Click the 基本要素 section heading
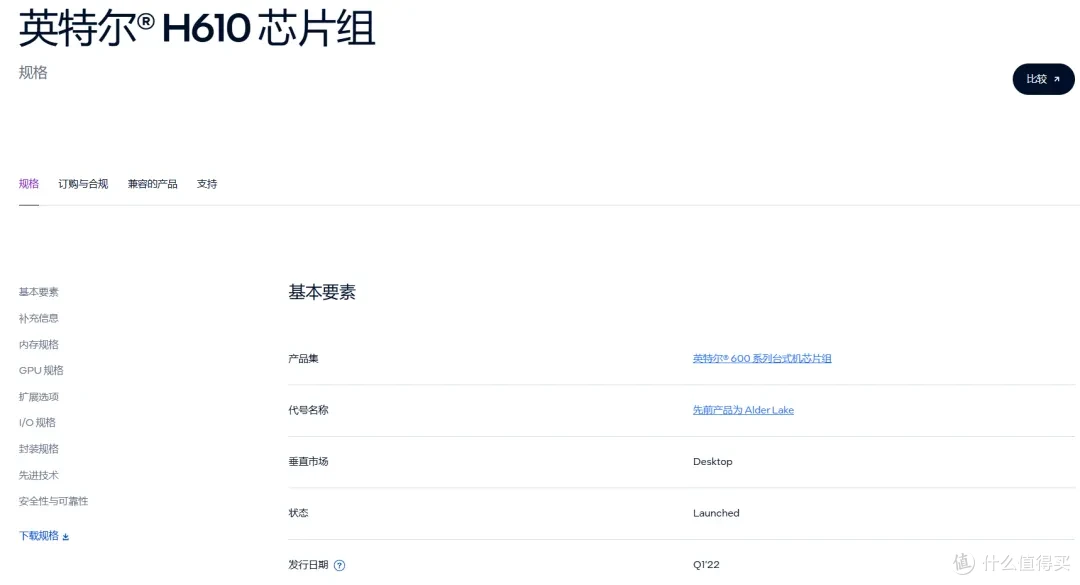 (x=322, y=292)
